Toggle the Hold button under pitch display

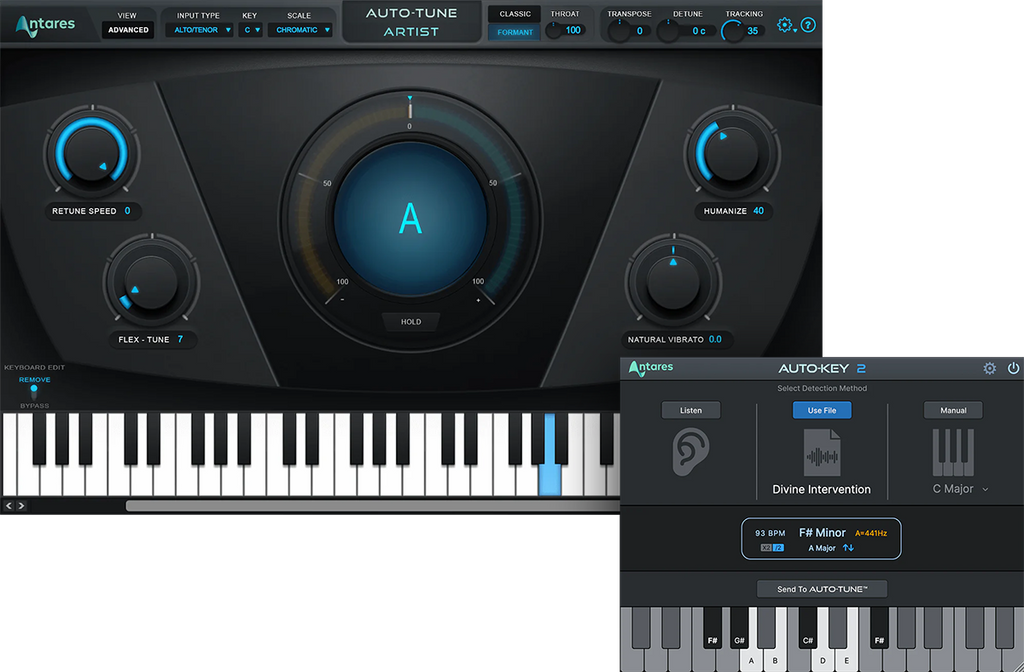point(411,322)
